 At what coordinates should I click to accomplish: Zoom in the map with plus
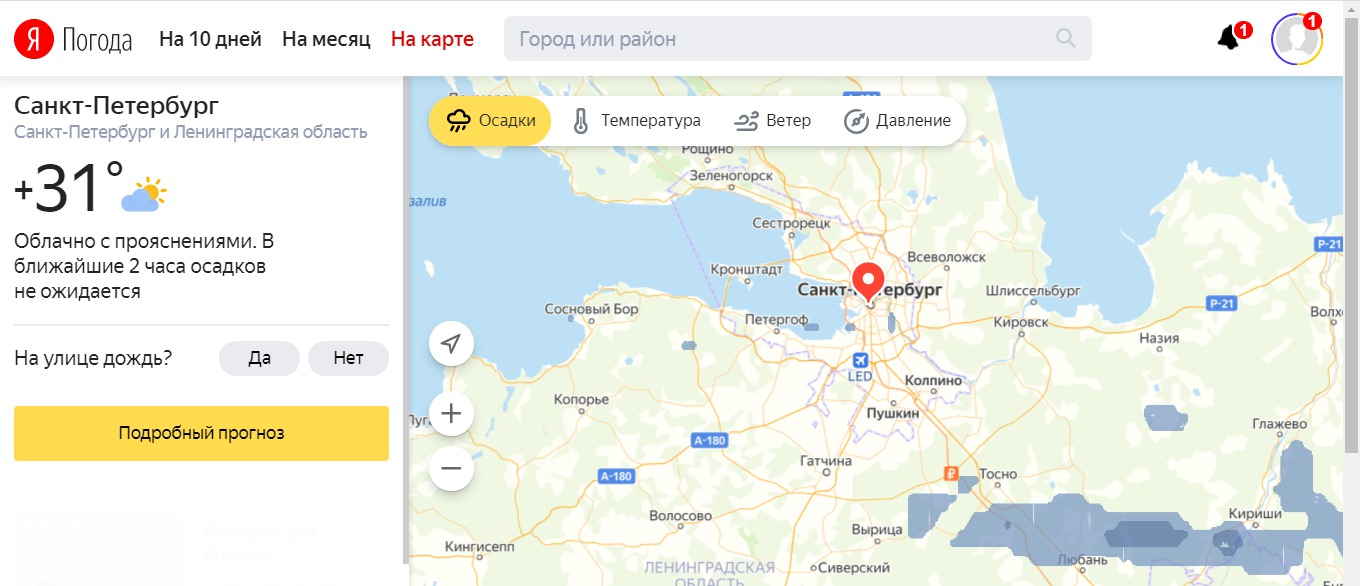(451, 413)
